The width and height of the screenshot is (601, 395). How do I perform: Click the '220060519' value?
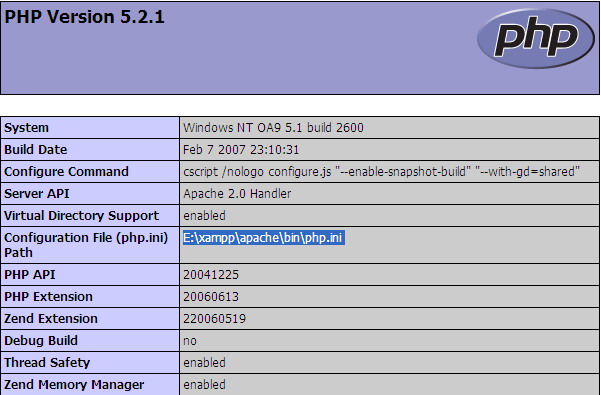[214, 318]
